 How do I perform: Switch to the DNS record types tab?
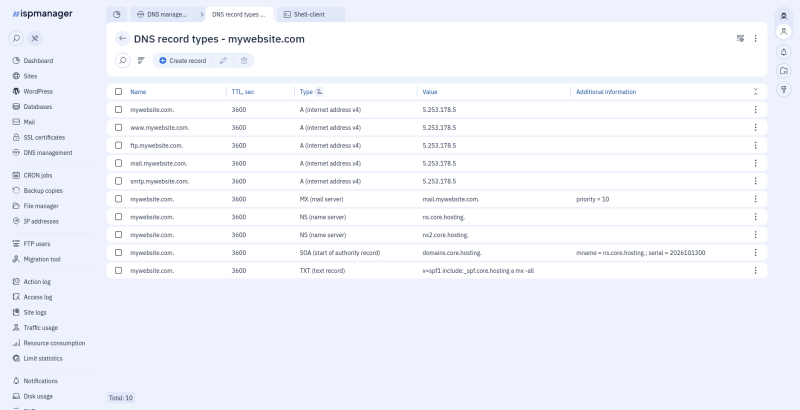pos(239,14)
